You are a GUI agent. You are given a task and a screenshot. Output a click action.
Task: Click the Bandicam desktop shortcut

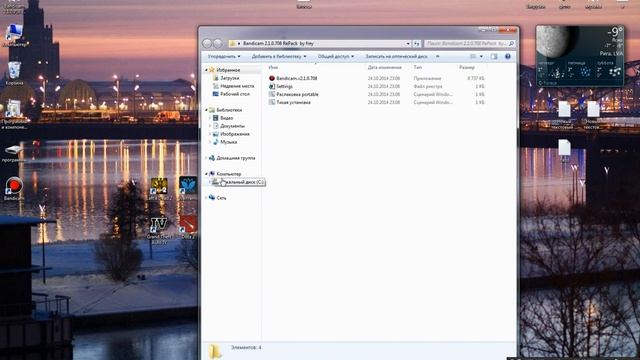point(14,189)
